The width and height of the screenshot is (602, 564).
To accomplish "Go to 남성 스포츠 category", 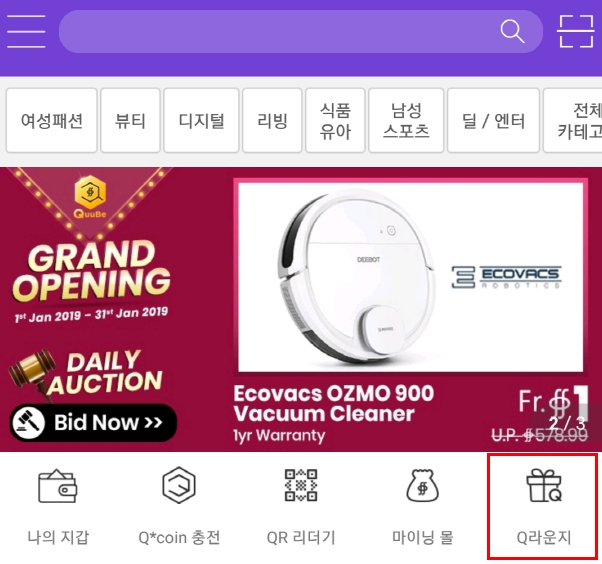I will (x=406, y=121).
